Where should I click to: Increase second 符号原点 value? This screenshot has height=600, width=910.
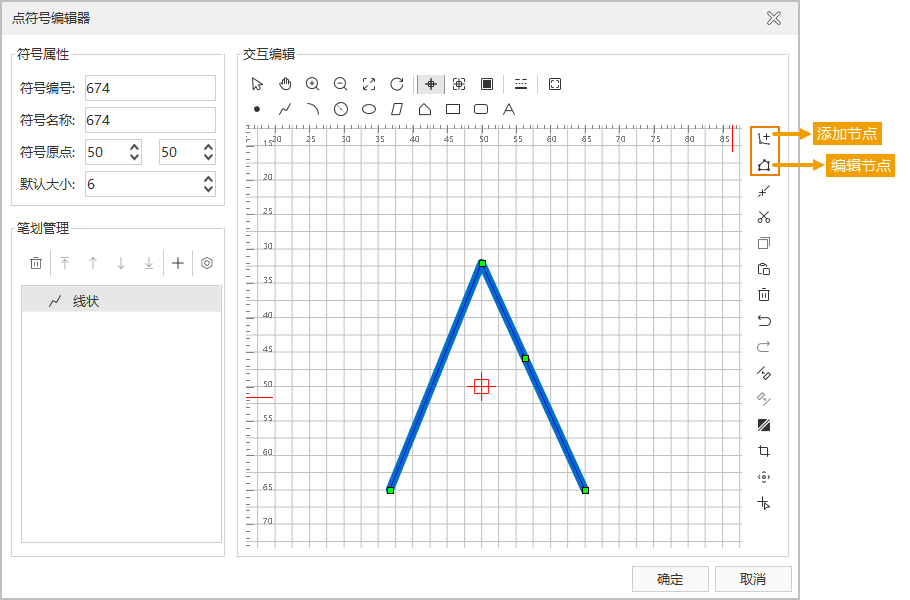coord(209,147)
